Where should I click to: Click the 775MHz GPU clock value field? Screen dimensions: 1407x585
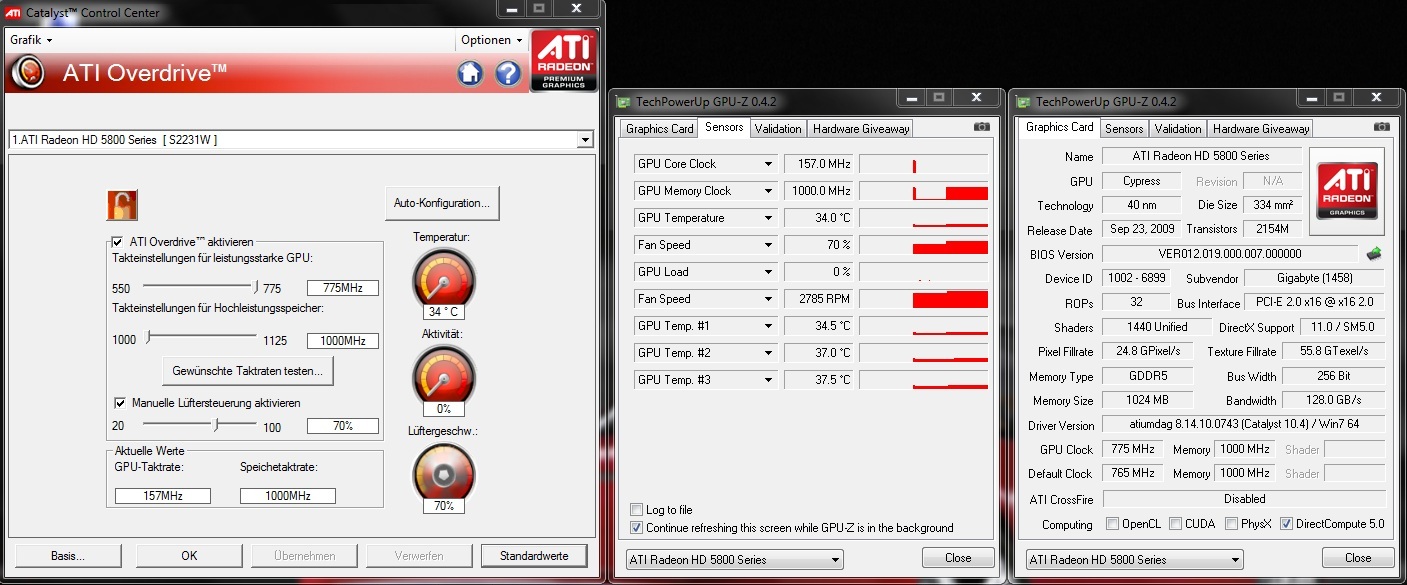[343, 288]
